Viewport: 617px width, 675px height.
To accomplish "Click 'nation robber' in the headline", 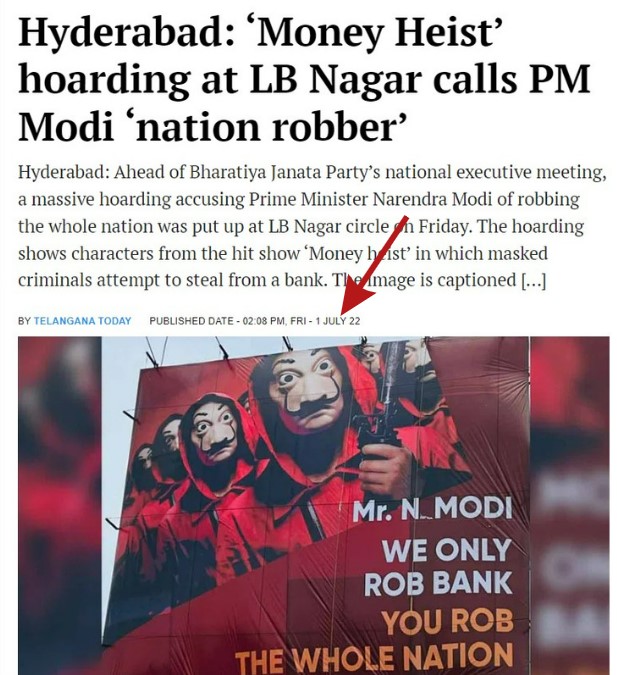I will click(271, 127).
